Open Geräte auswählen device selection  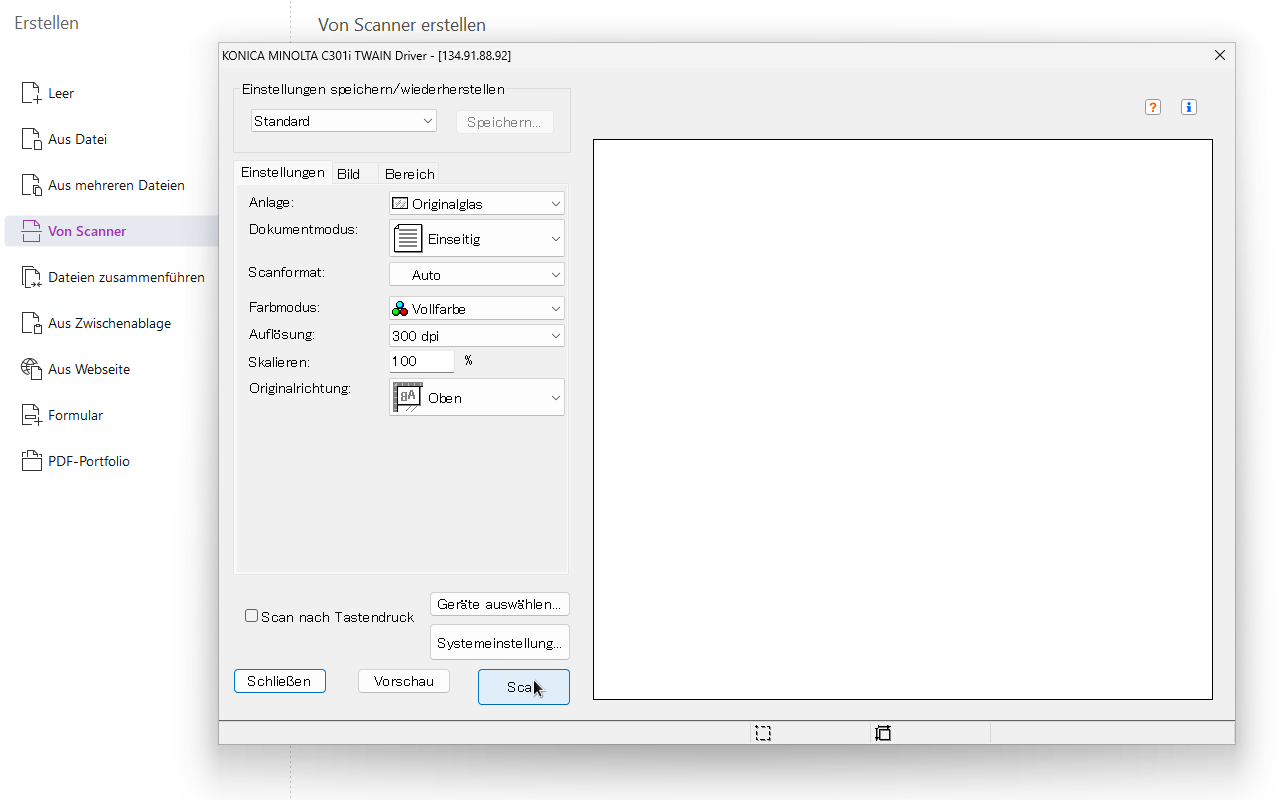[x=499, y=604]
